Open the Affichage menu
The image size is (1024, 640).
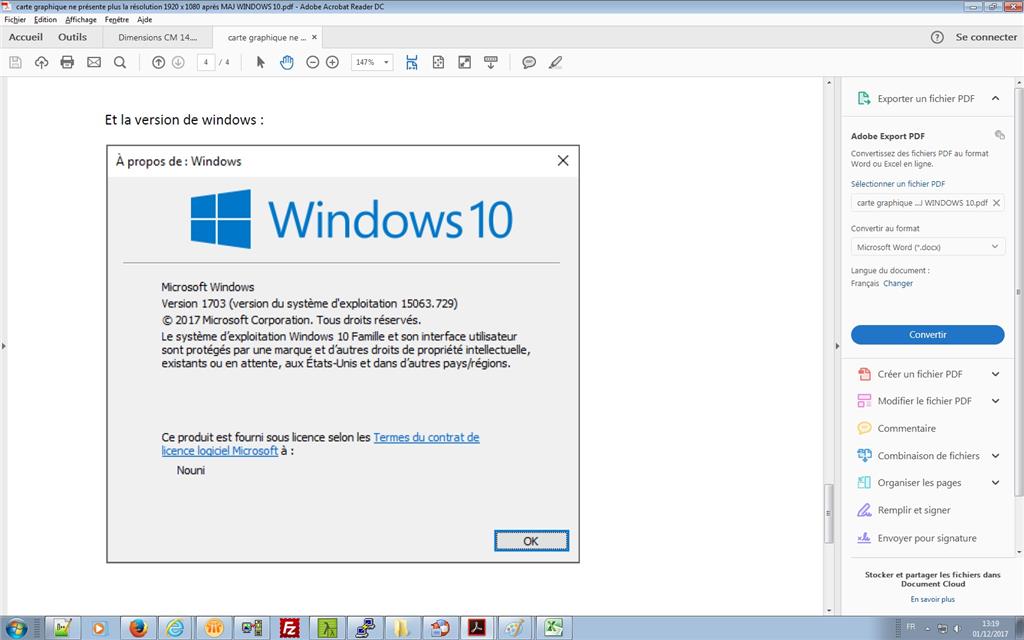coord(81,20)
